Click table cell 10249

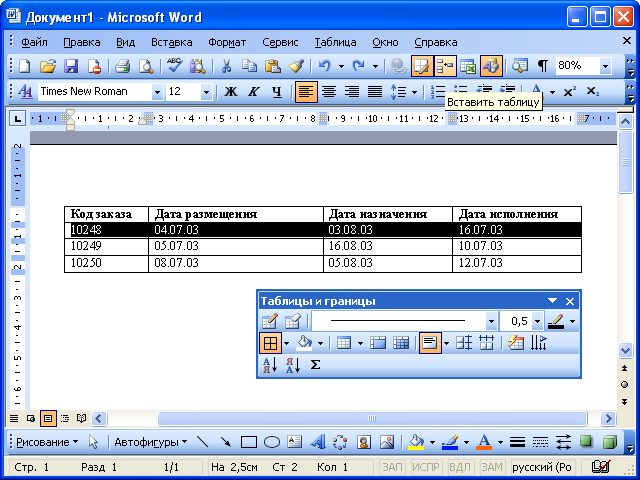pos(107,246)
